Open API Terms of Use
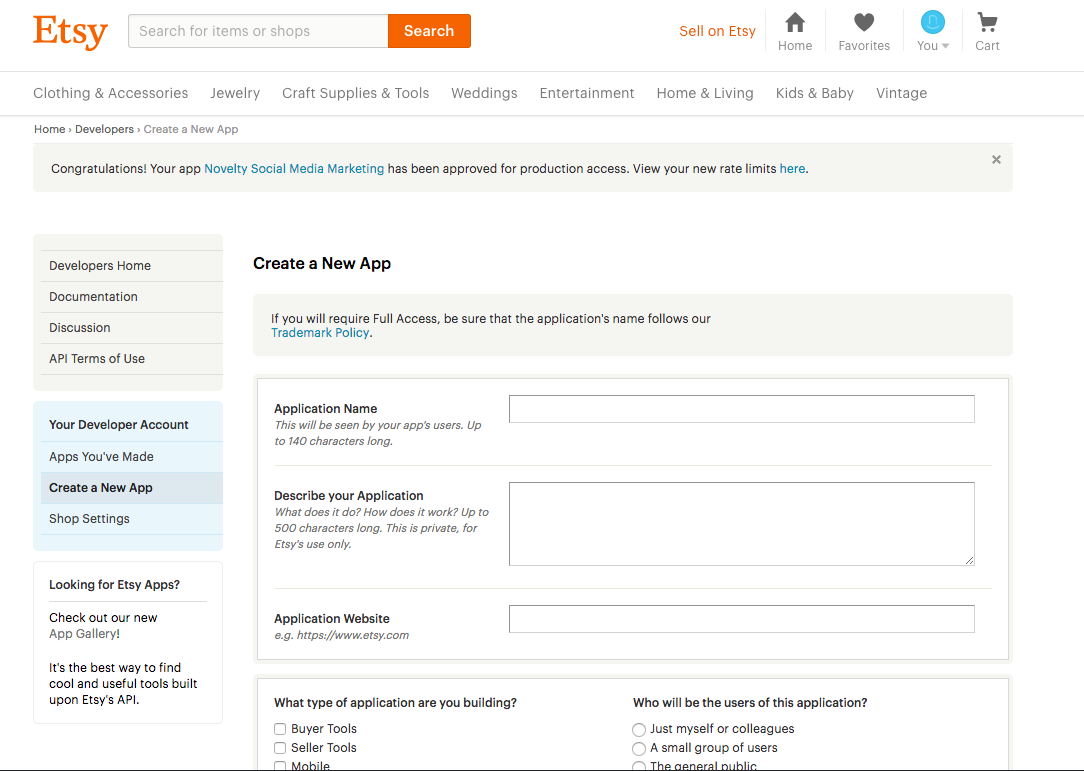The image size is (1084, 771). pyautogui.click(x=132, y=359)
